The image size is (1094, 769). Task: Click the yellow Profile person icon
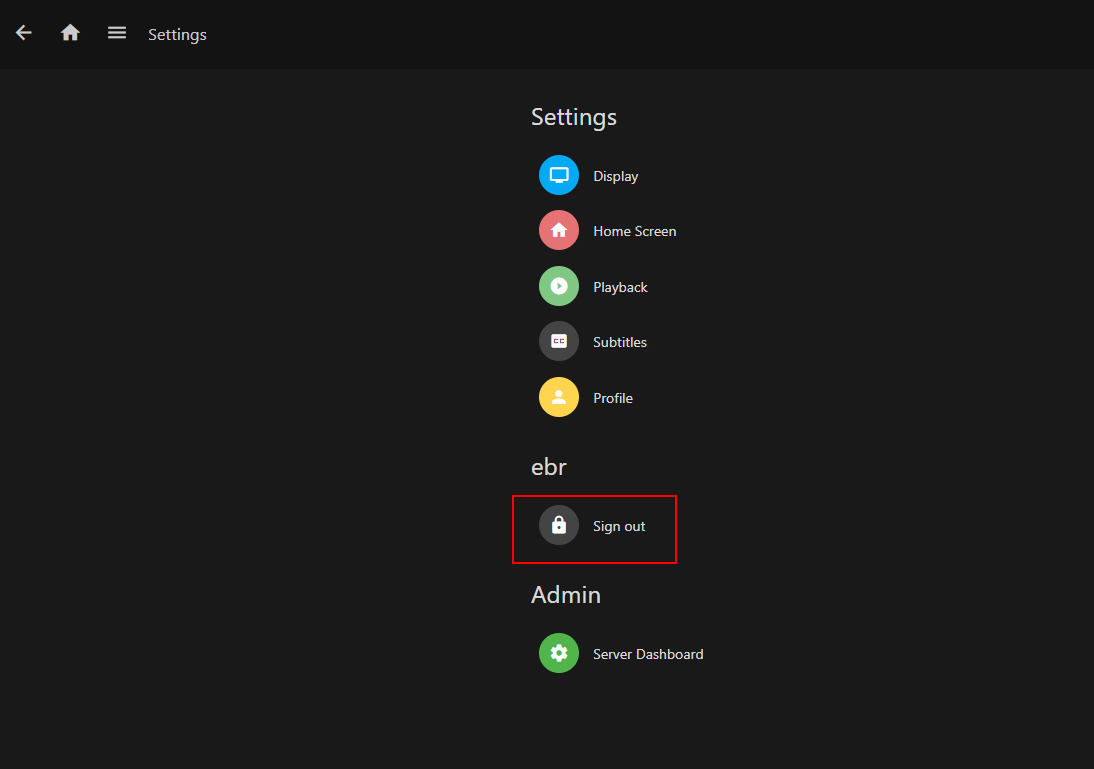click(559, 398)
